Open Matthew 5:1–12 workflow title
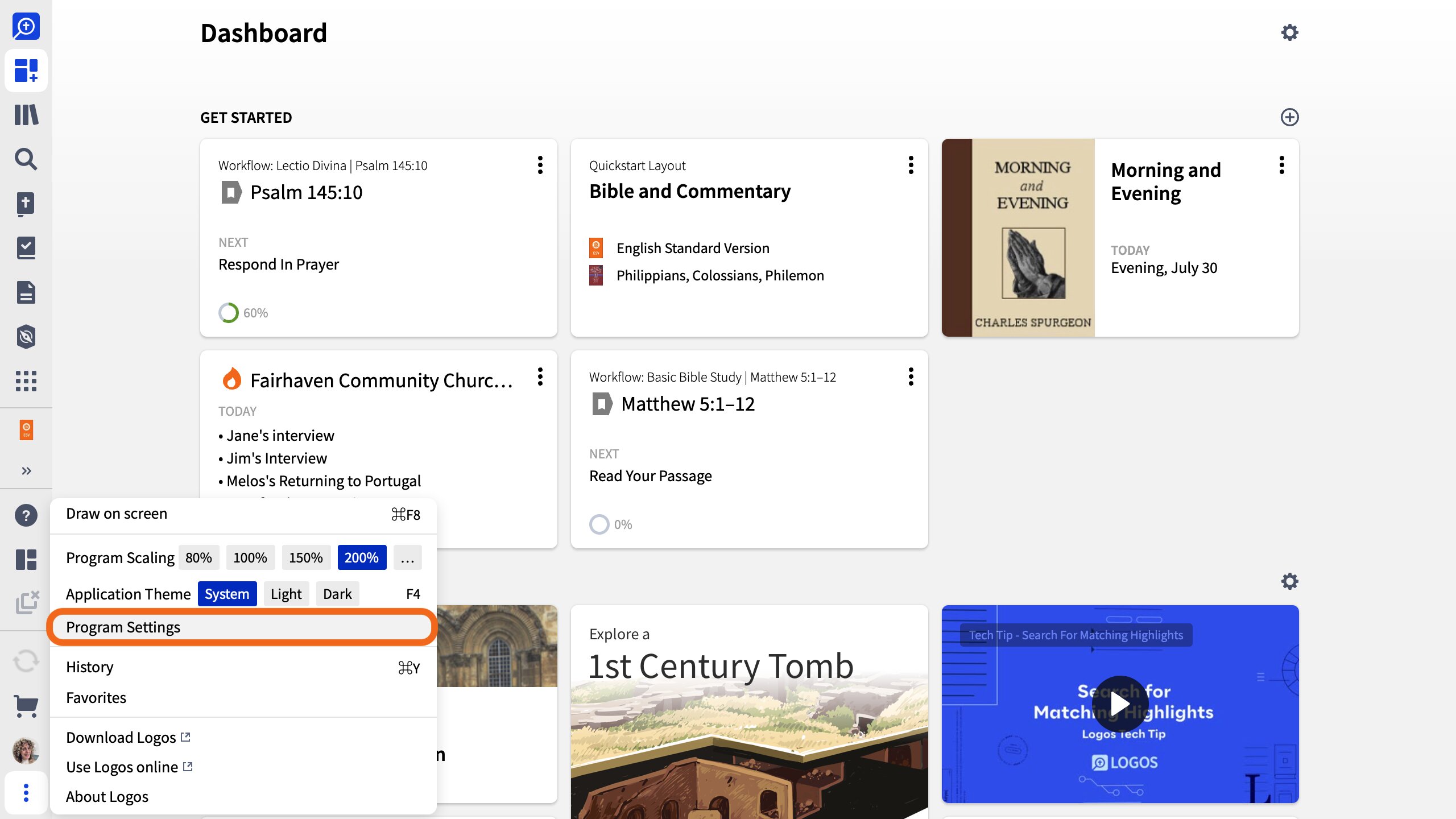The height and width of the screenshot is (819, 1456). [688, 404]
